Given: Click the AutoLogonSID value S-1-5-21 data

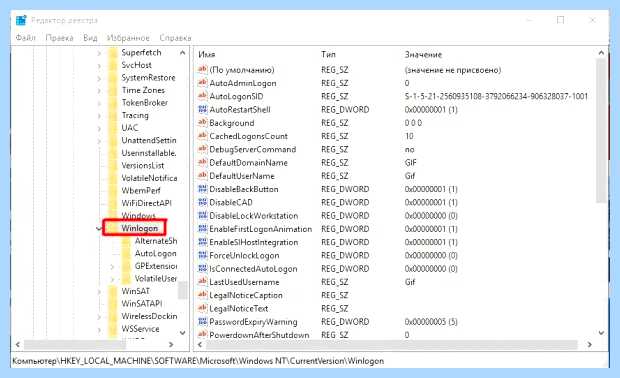Looking at the screenshot, I should point(496,96).
